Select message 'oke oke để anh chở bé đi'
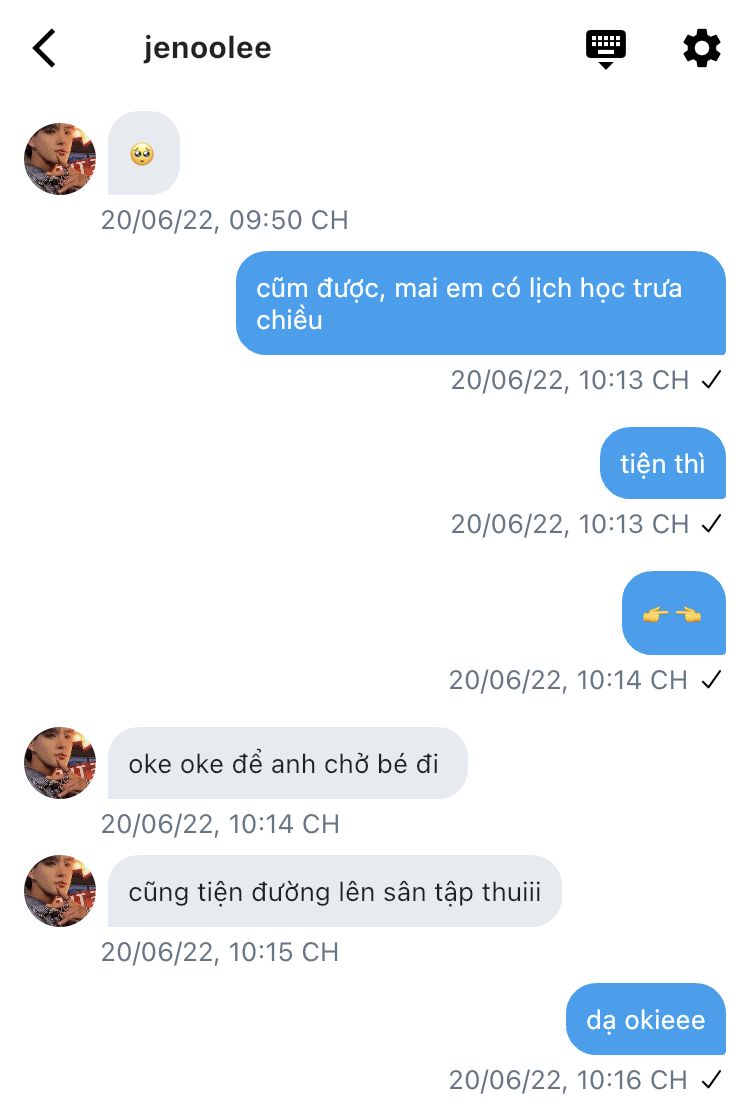 287,763
